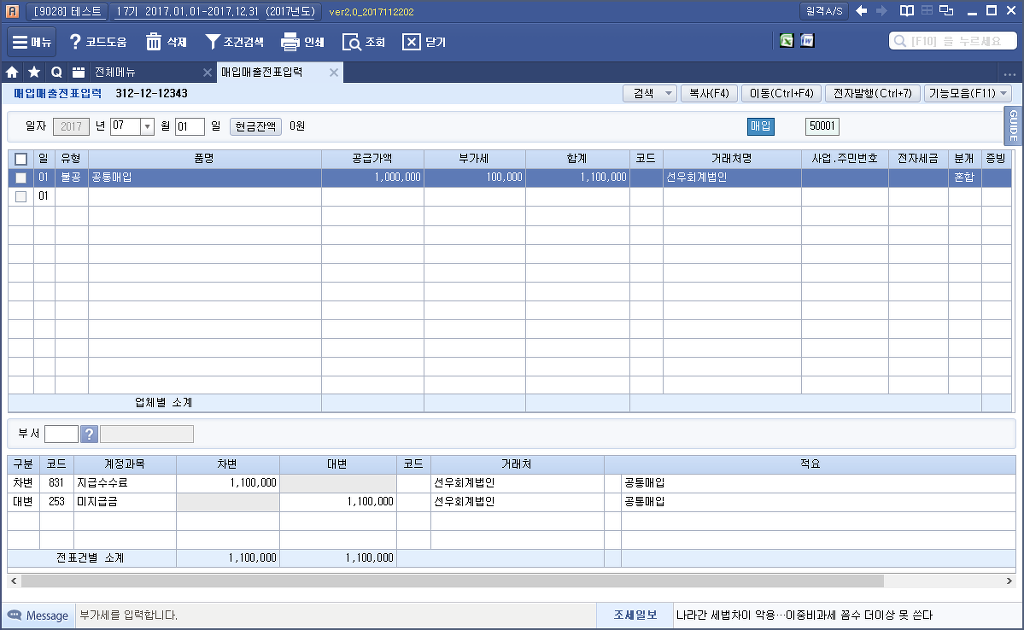The image size is (1024, 630).
Task: Click the 전자발행(Ctrl+7) button
Action: (x=872, y=93)
